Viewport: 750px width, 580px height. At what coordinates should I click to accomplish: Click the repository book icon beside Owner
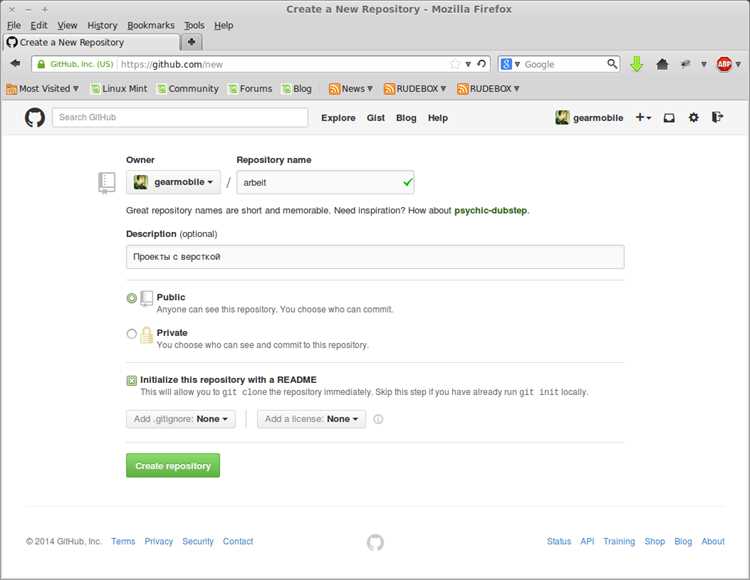[x=107, y=183]
